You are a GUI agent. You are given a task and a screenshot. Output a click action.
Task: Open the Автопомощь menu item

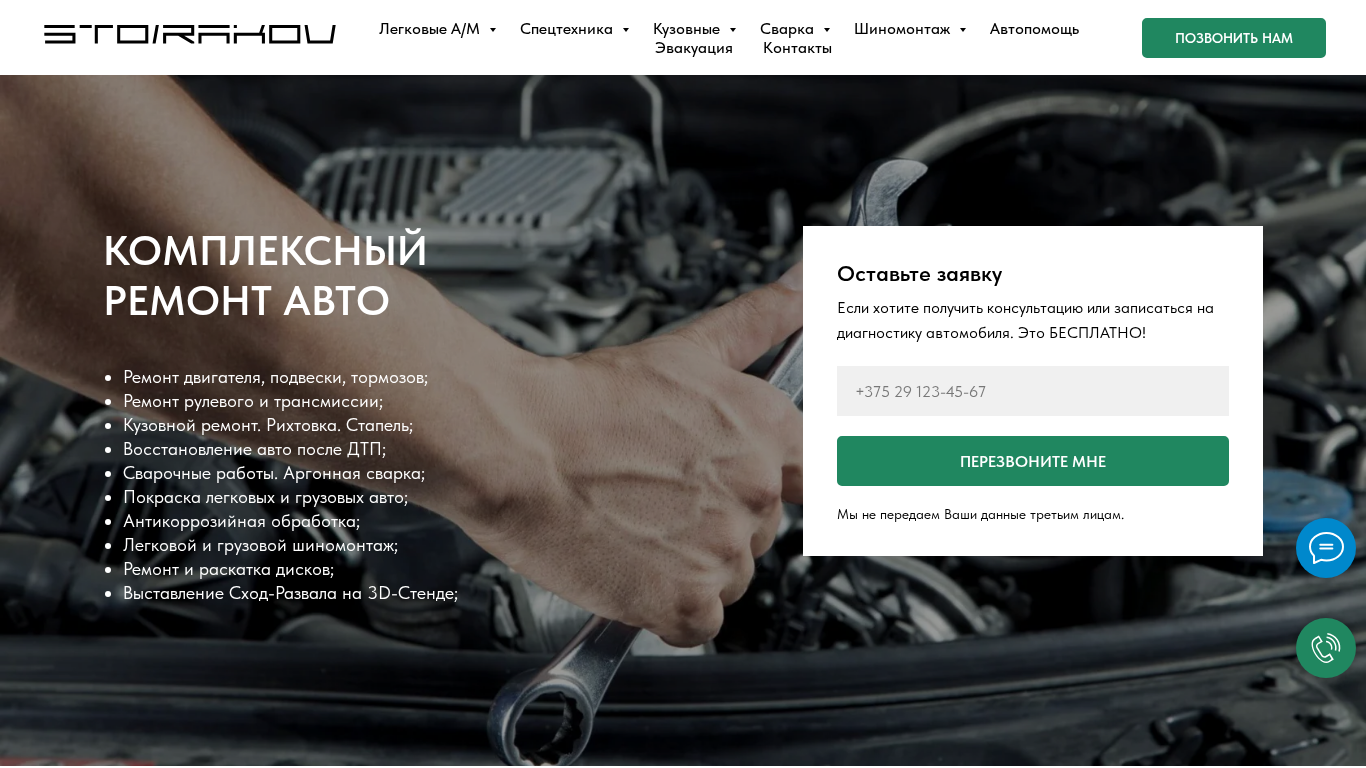tap(1034, 29)
